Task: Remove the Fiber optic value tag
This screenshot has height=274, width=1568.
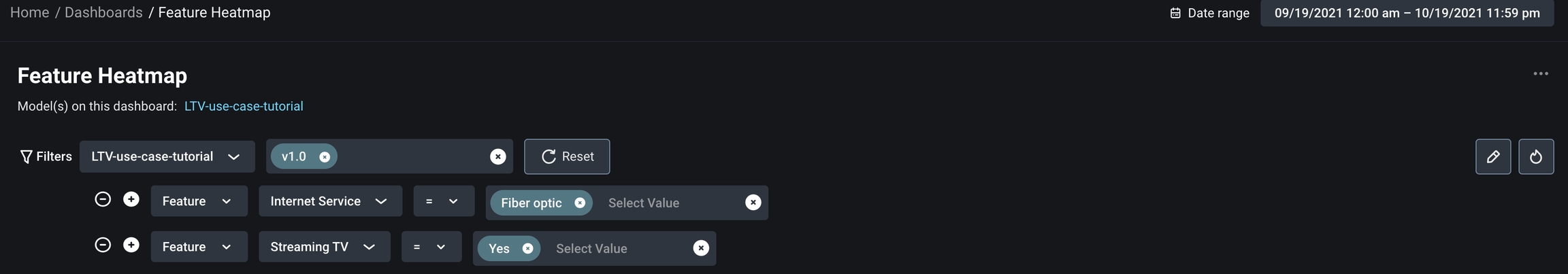Action: click(579, 203)
